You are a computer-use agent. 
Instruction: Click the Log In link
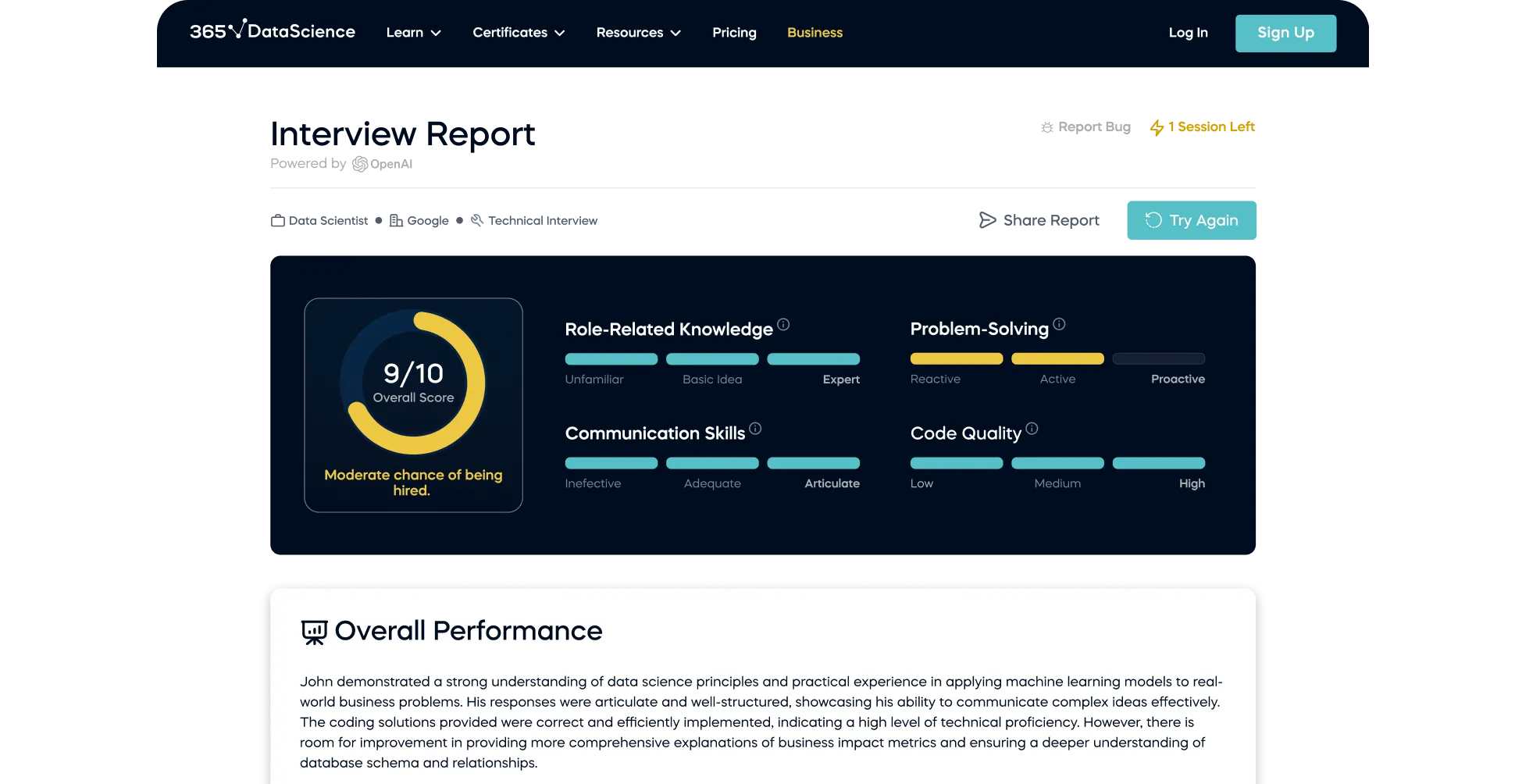tap(1188, 33)
